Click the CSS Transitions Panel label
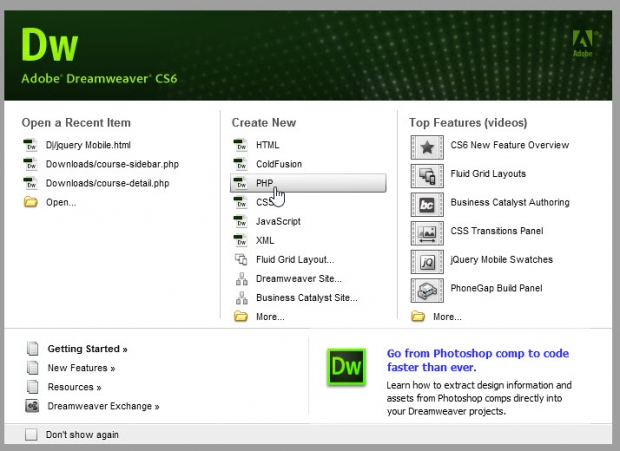The width and height of the screenshot is (620, 451). 497,231
